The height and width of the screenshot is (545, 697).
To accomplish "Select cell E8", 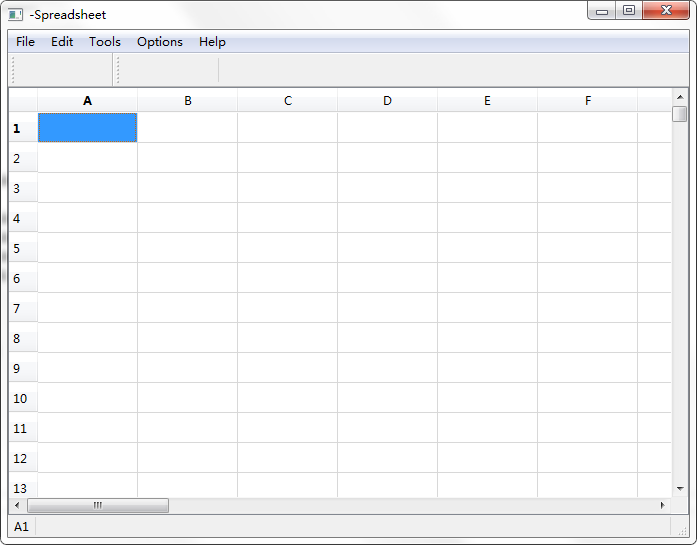I will pyautogui.click(x=488, y=338).
